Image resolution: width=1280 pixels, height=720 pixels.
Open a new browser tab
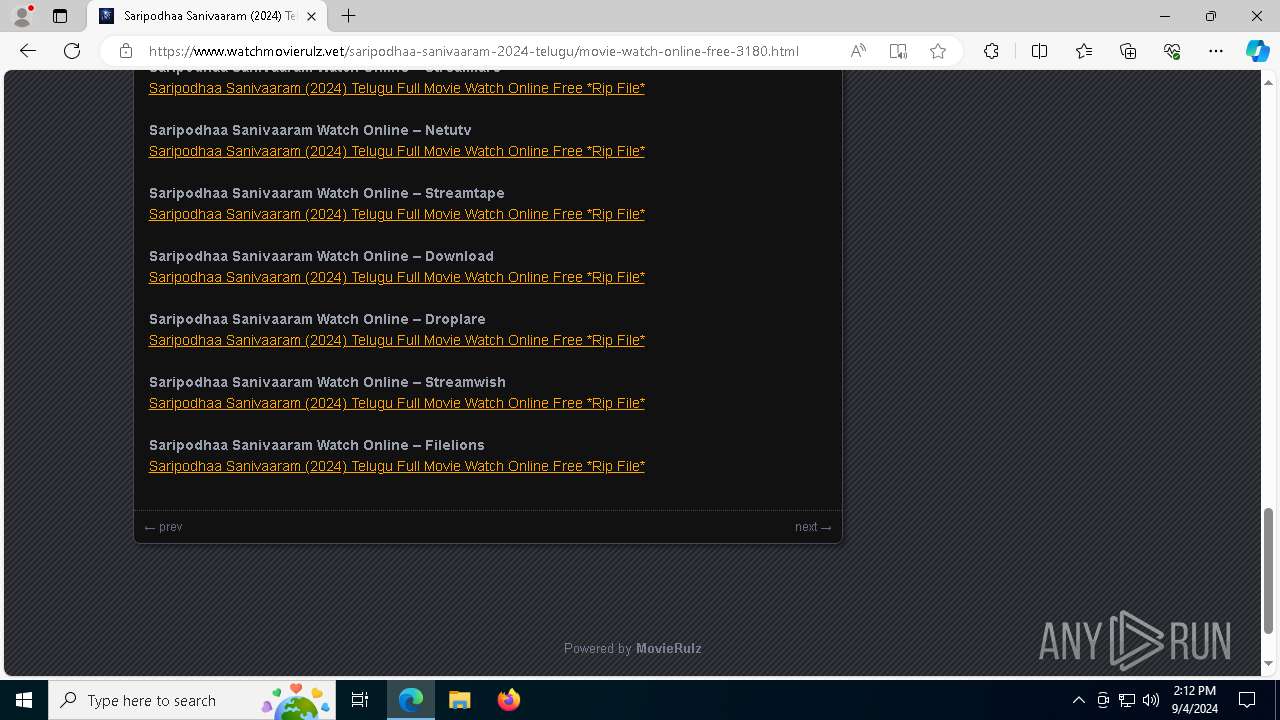click(348, 16)
